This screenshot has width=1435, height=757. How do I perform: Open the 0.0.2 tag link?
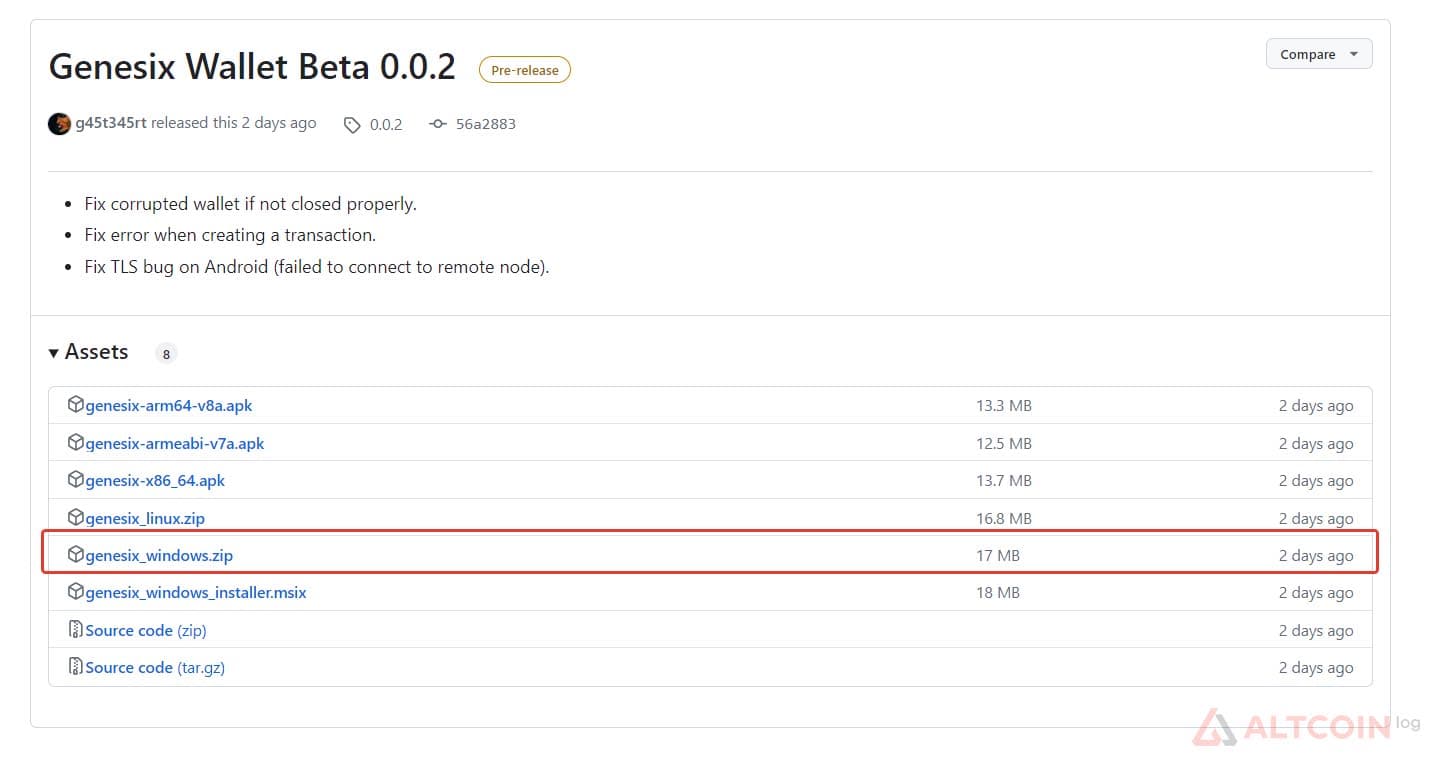tap(386, 125)
